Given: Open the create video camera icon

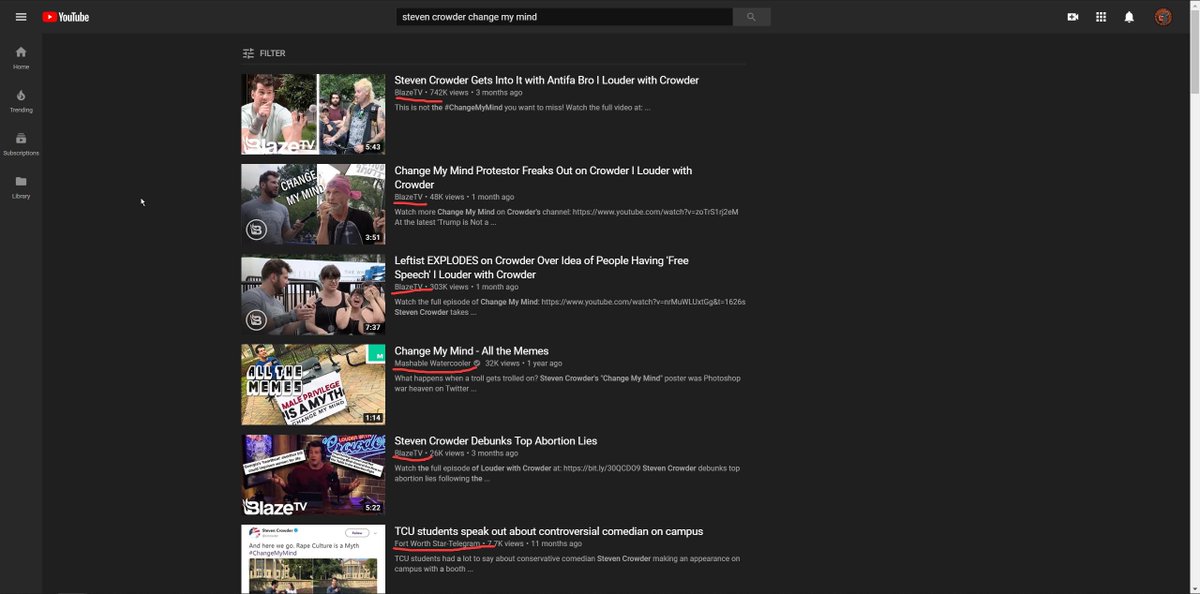Looking at the screenshot, I should click(x=1073, y=17).
